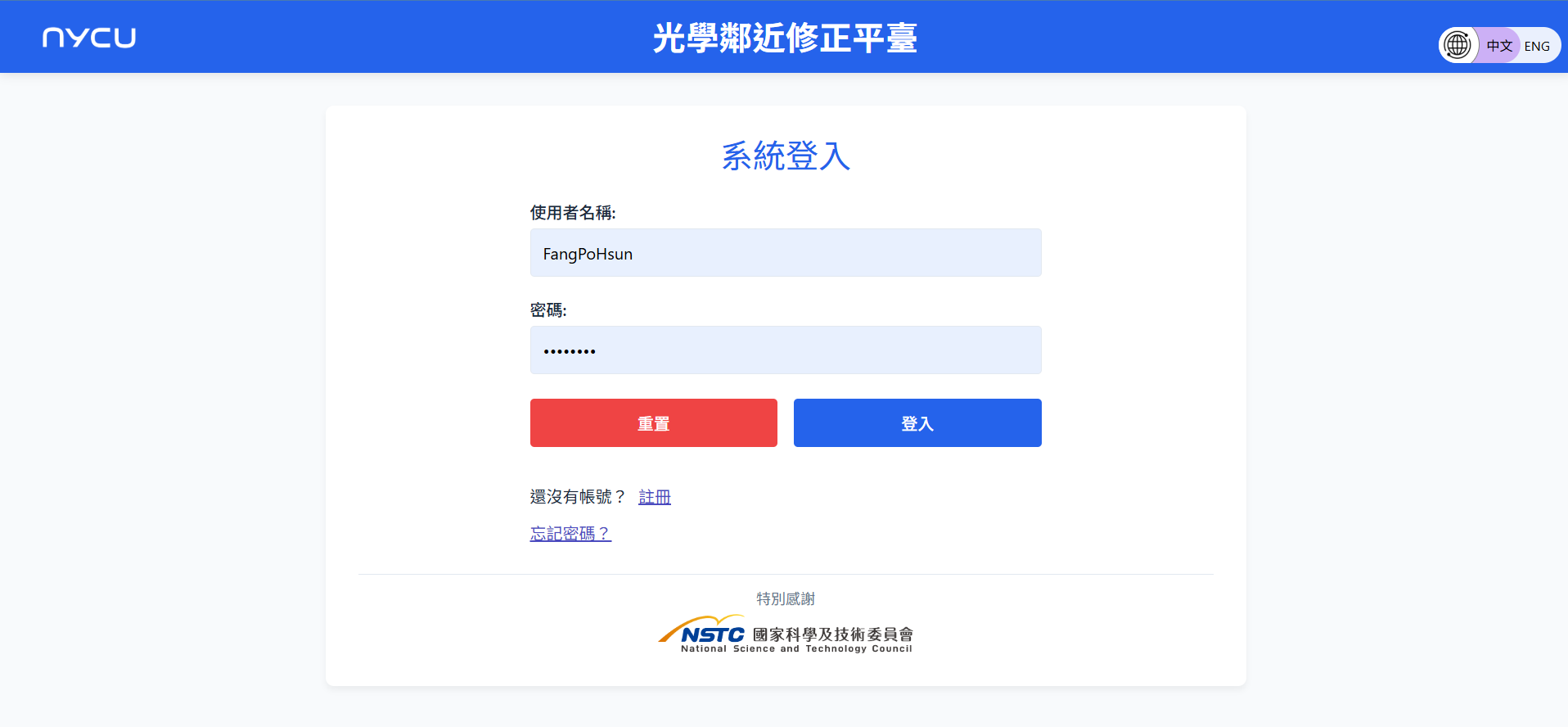Switch interface language to ENG

pyautogui.click(x=1536, y=46)
